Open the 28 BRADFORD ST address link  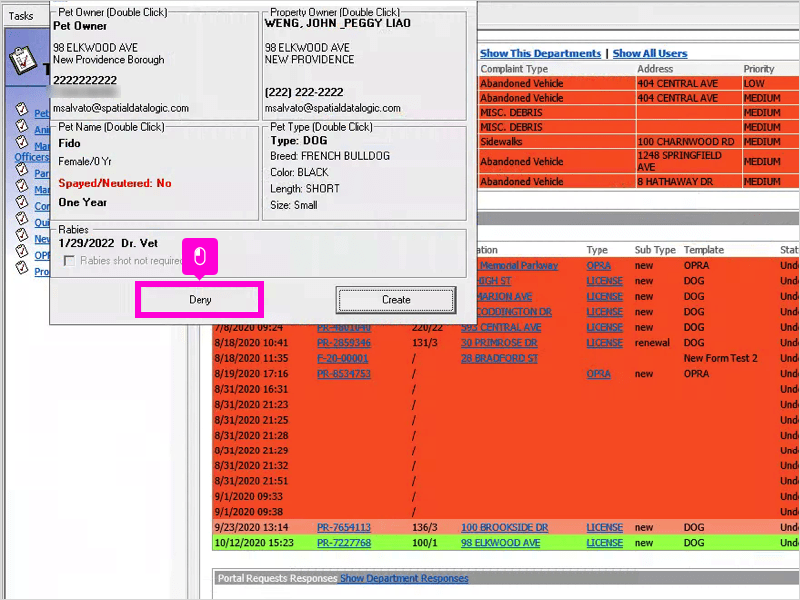tap(499, 359)
